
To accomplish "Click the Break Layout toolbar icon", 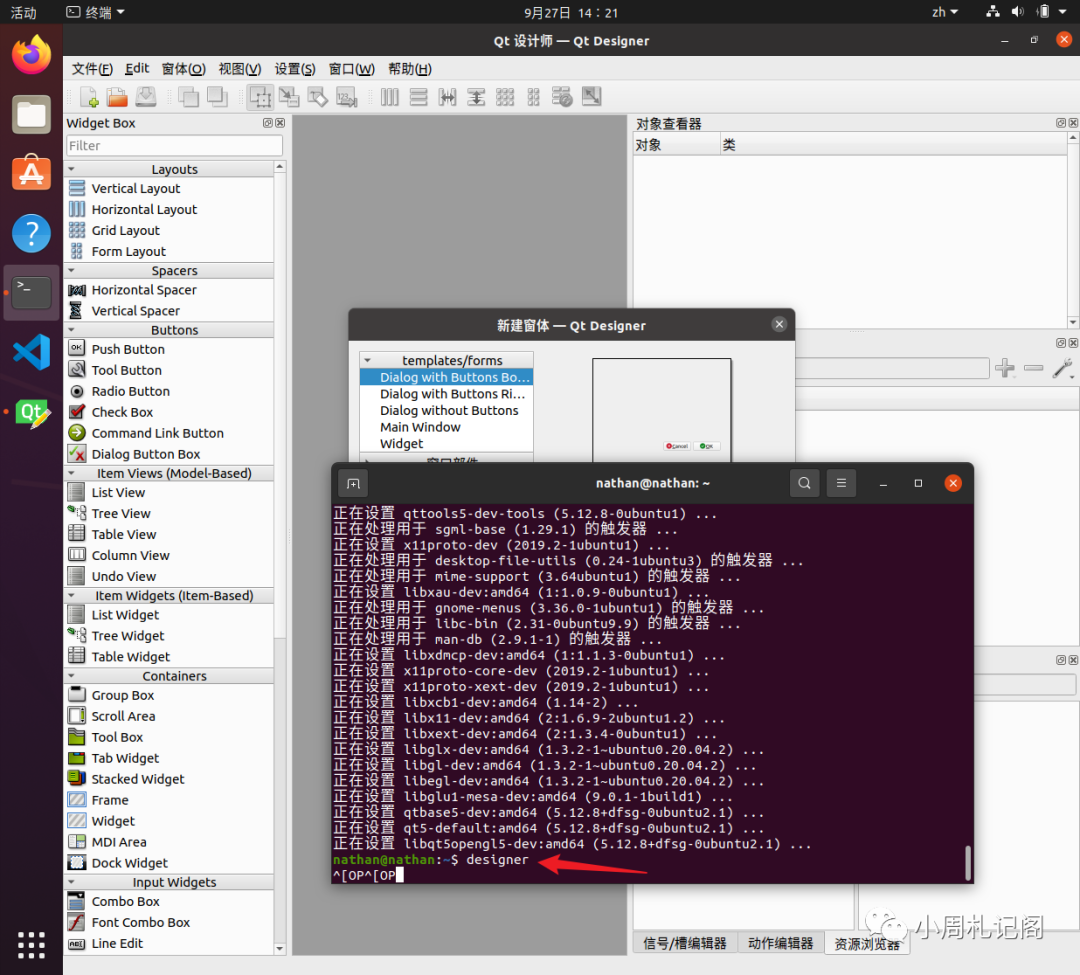I will point(562,97).
